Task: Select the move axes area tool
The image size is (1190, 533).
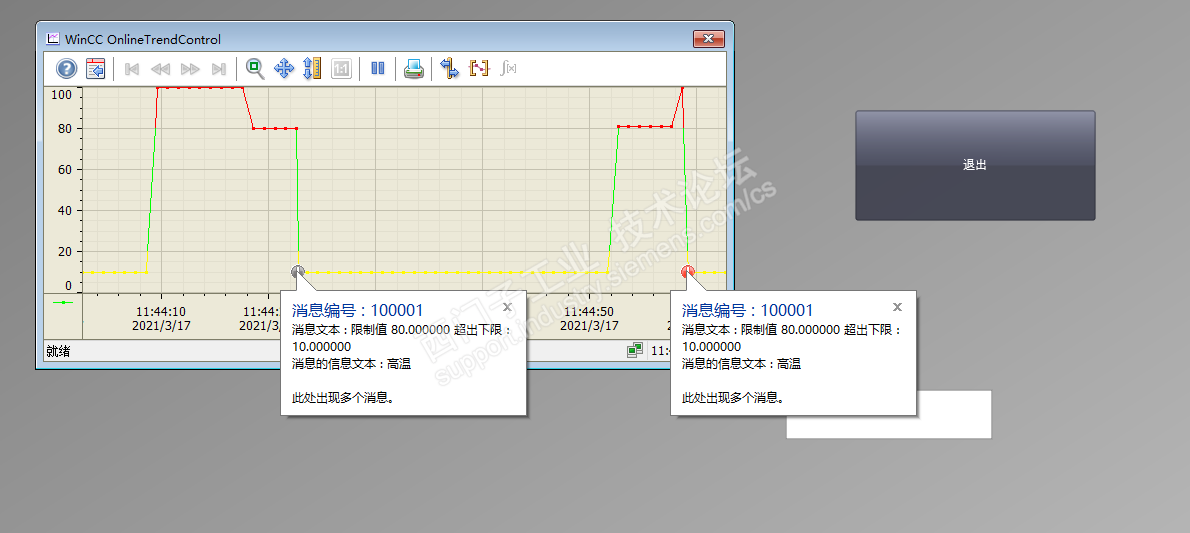Action: pos(312,69)
